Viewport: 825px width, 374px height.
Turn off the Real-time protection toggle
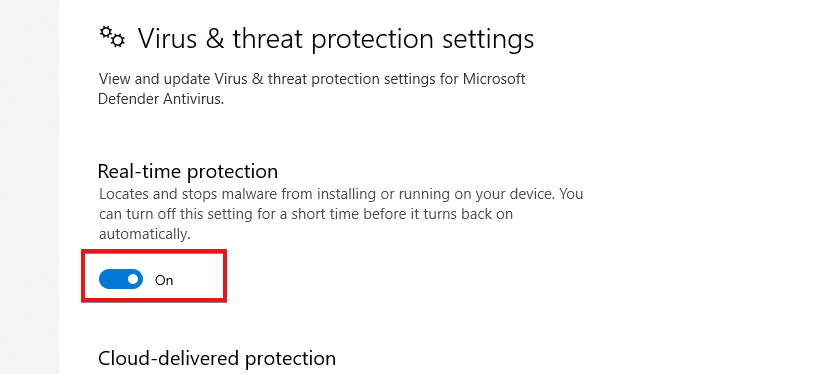pos(121,279)
